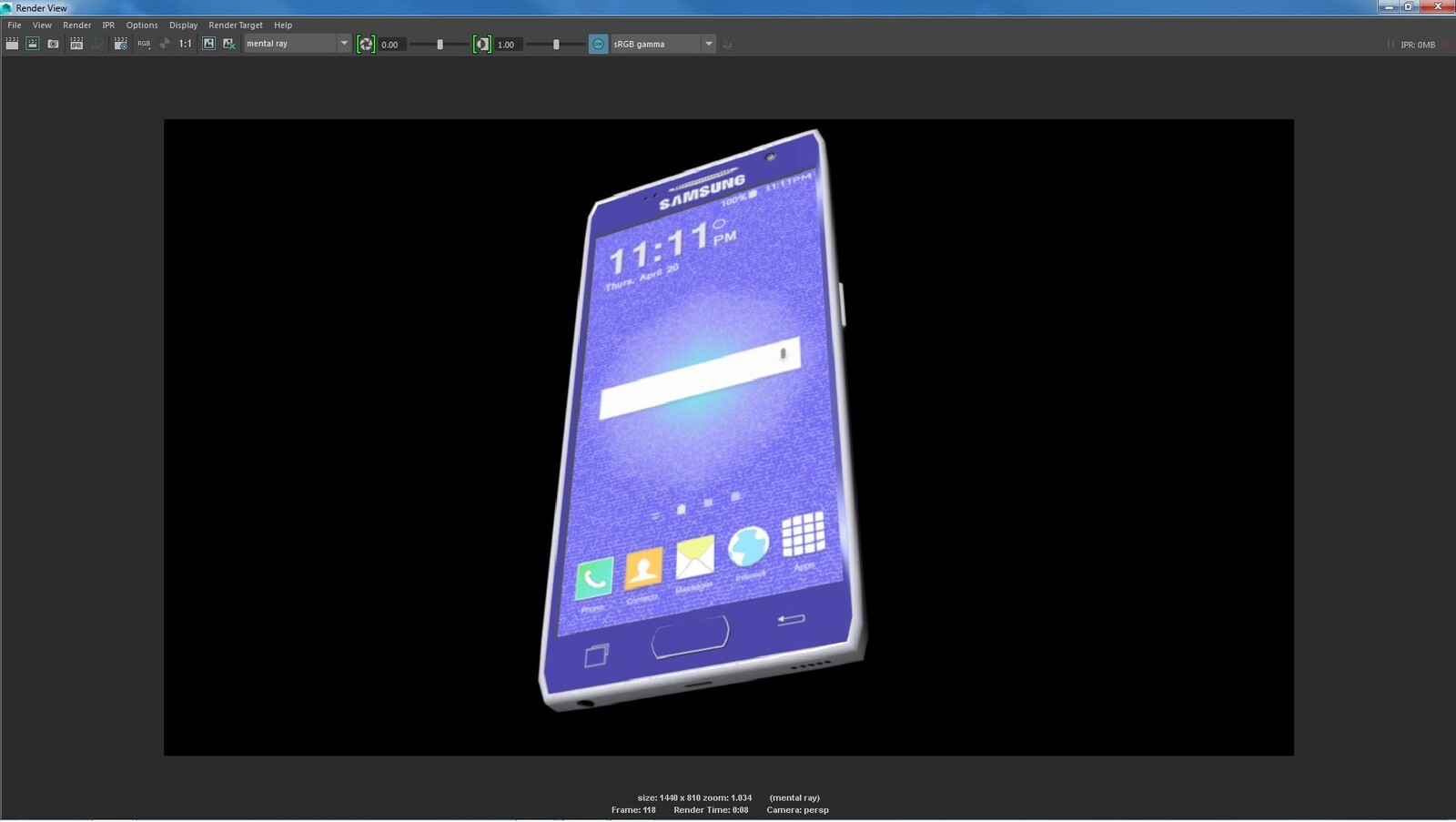Click the render region icon
This screenshot has height=822, width=1456.
click(x=33, y=44)
